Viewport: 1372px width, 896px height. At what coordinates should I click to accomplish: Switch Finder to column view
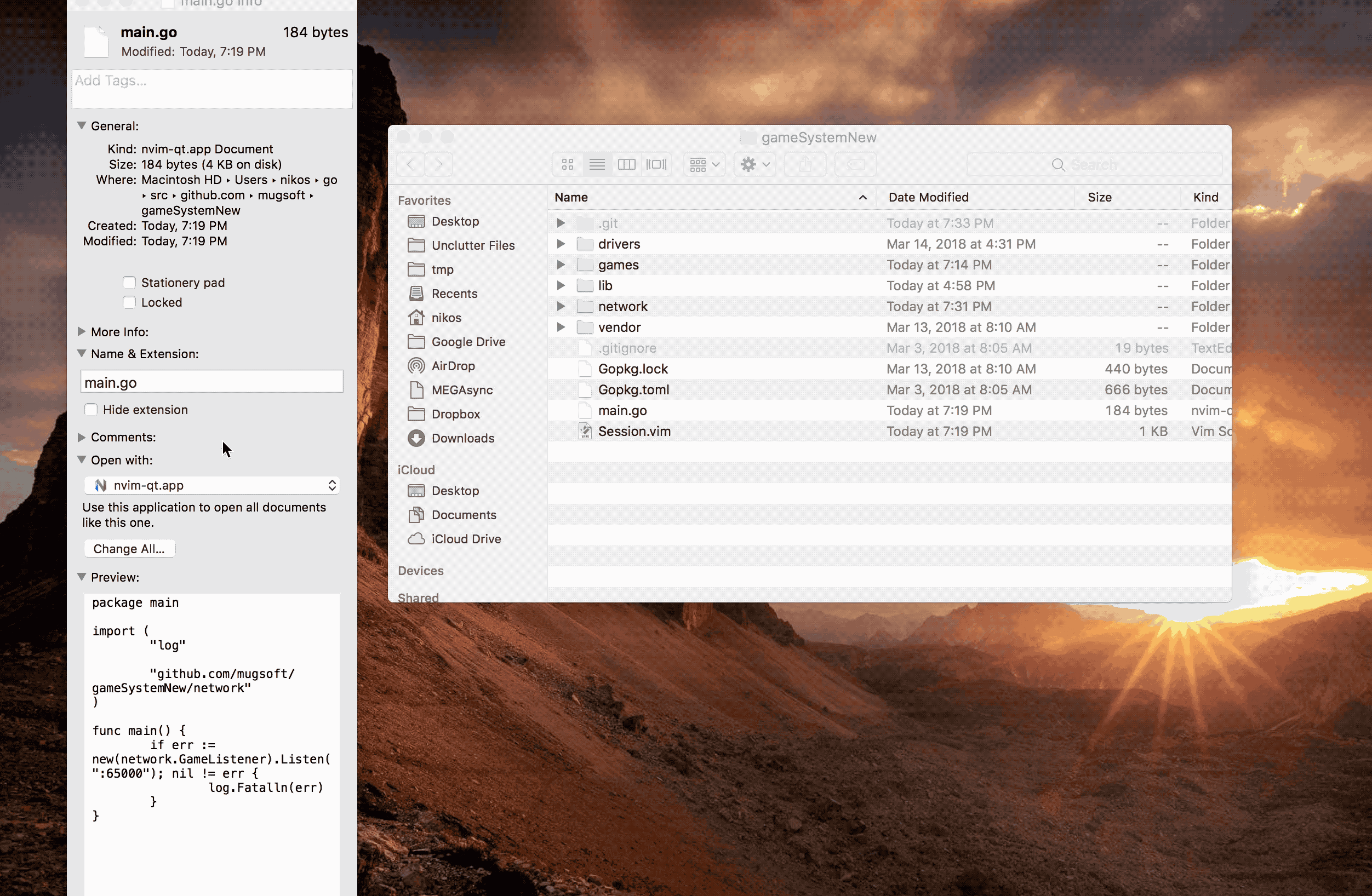(627, 165)
